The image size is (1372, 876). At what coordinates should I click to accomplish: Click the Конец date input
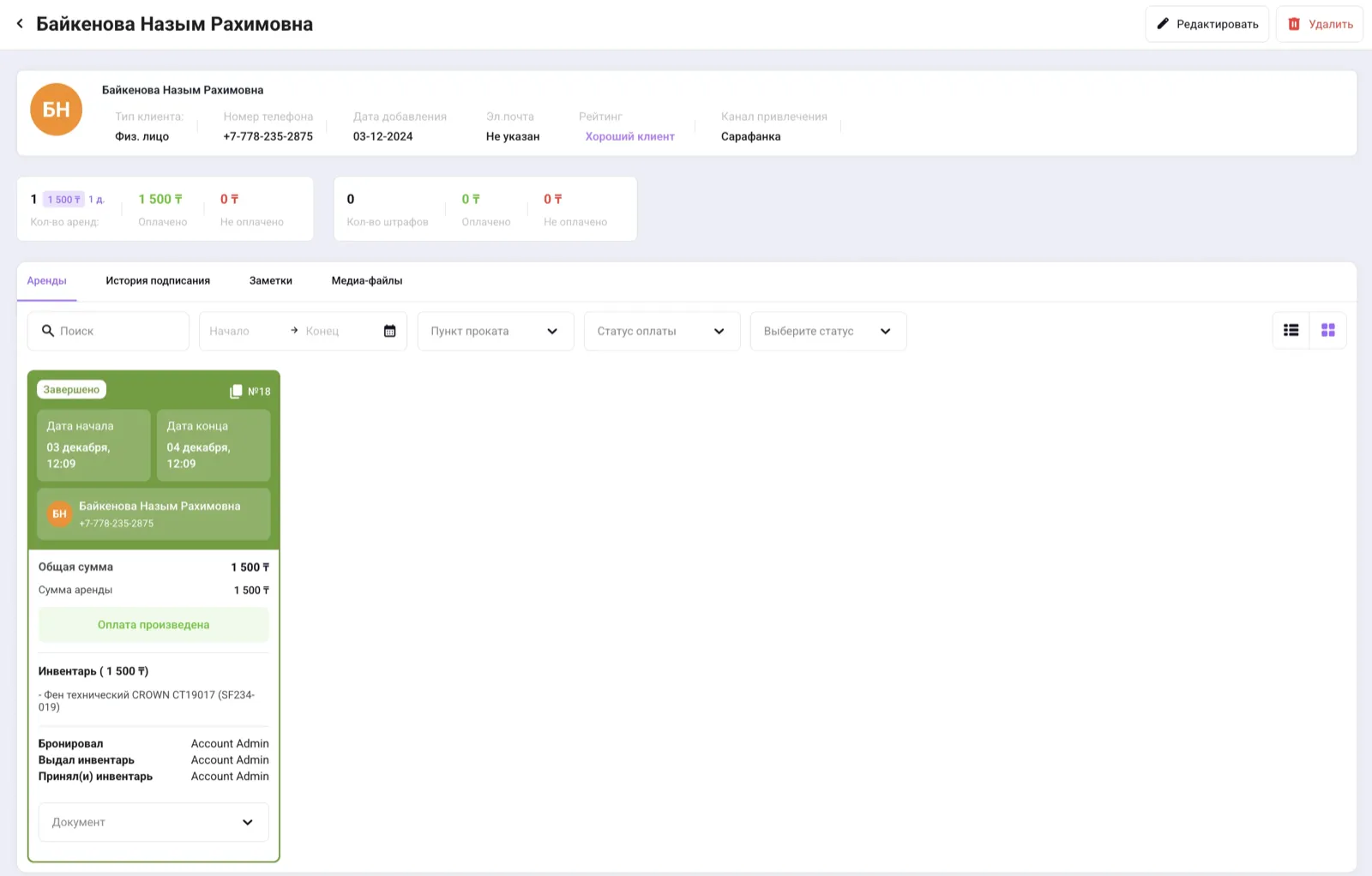pos(338,331)
